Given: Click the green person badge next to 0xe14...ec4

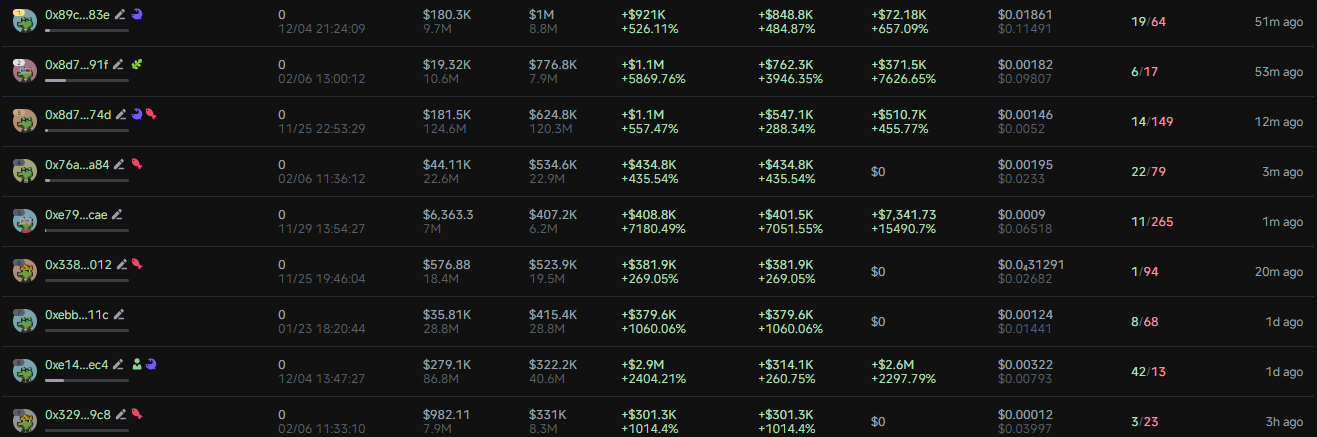Looking at the screenshot, I should tap(138, 364).
